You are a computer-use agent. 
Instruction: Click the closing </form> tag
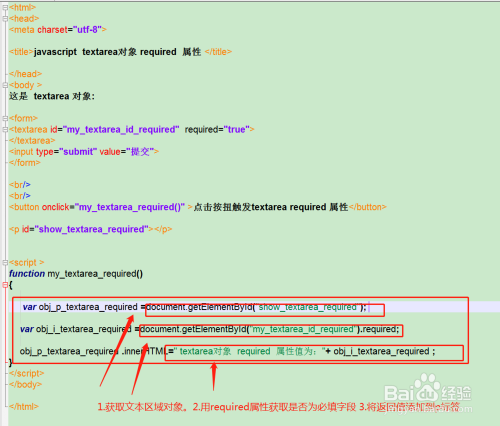coord(25,163)
